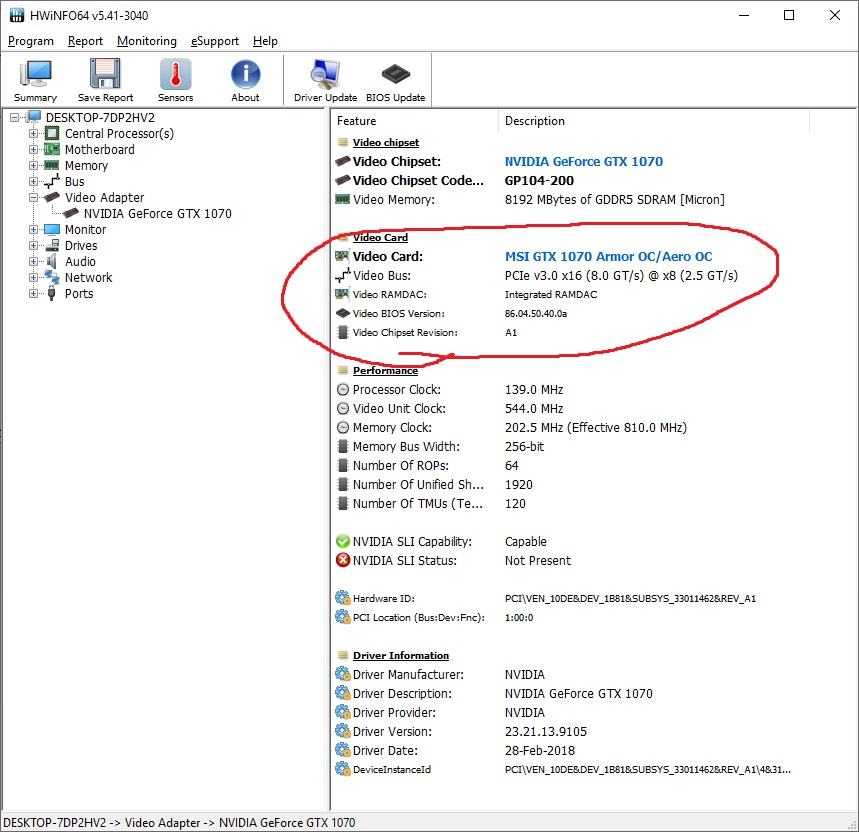Select Central Processor(s) chip icon
859x832 pixels.
coord(51,133)
